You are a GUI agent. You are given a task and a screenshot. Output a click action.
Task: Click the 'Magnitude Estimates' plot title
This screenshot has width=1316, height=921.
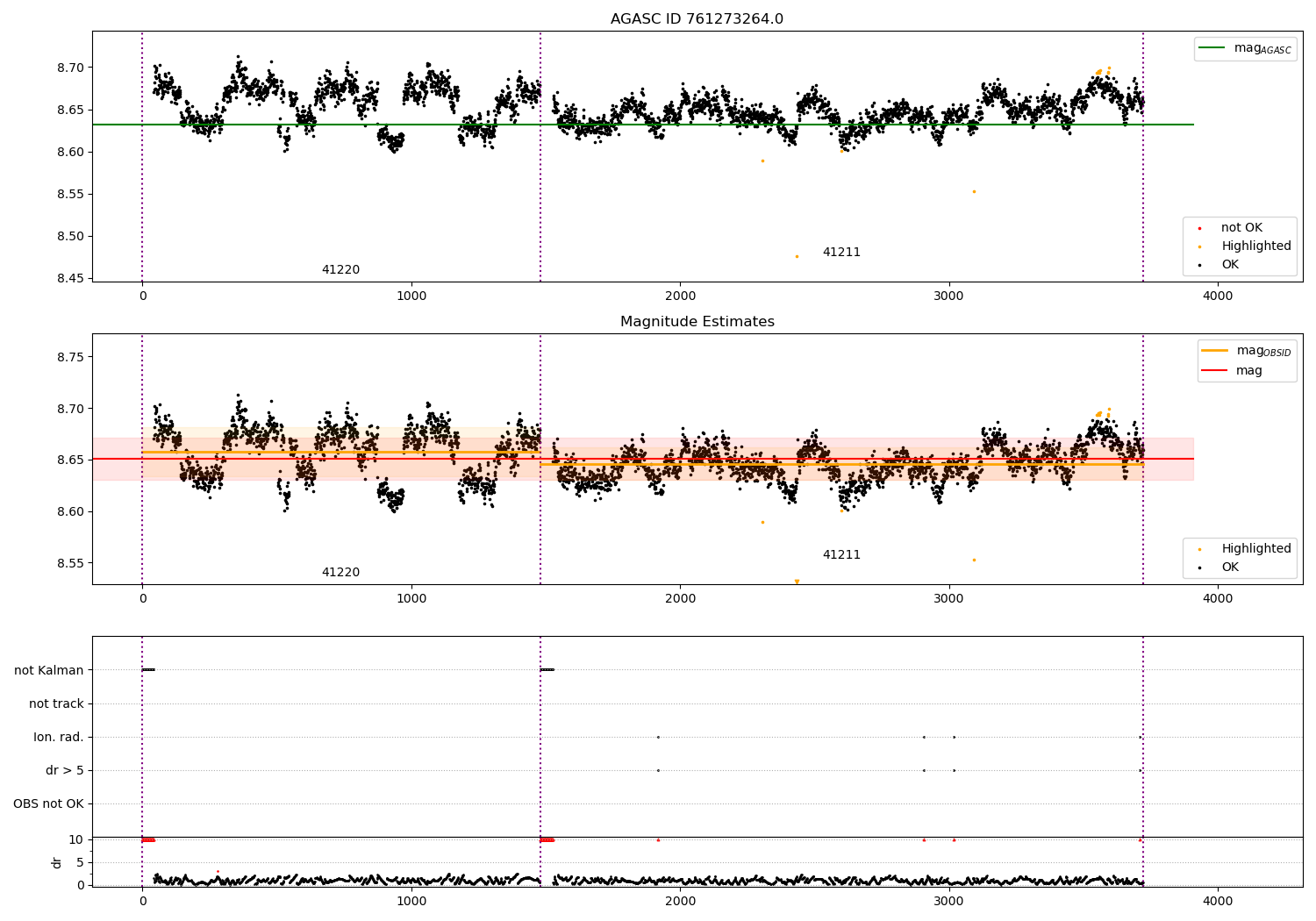tap(697, 322)
